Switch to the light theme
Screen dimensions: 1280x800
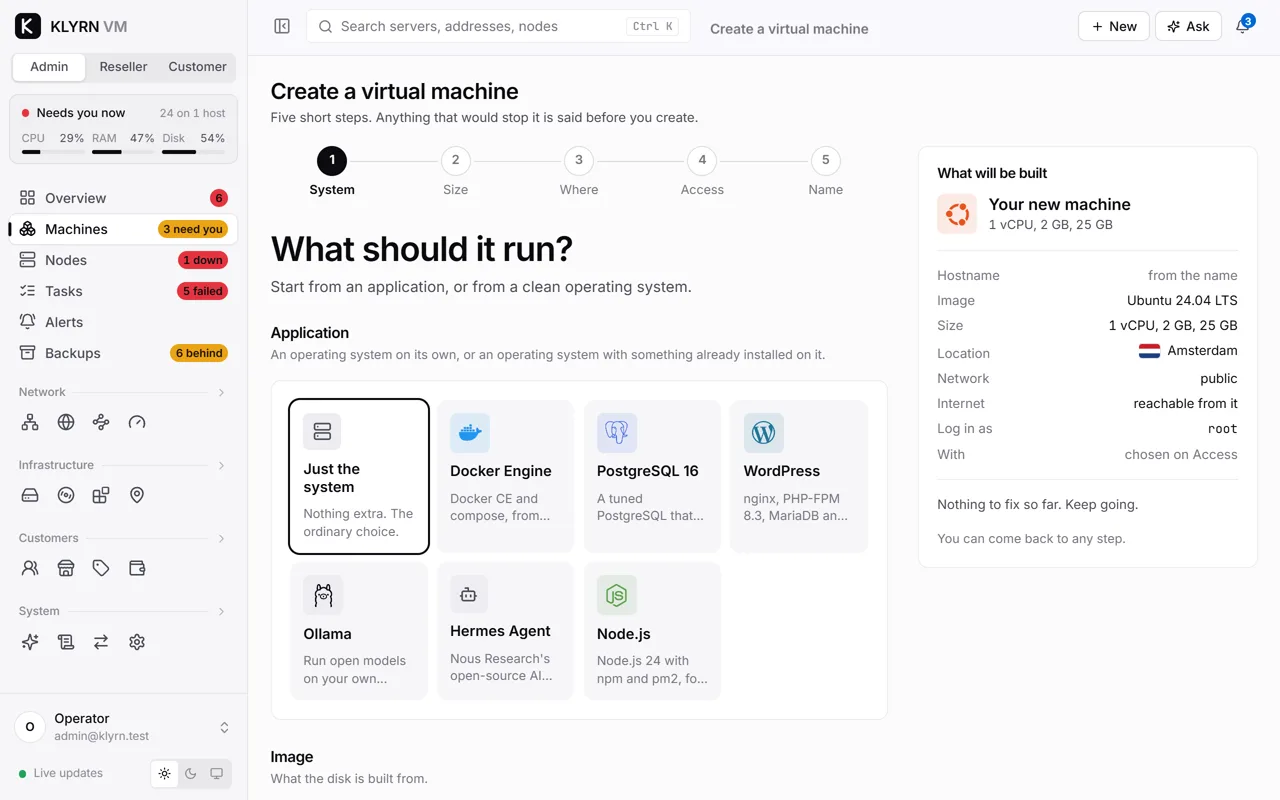(165, 773)
